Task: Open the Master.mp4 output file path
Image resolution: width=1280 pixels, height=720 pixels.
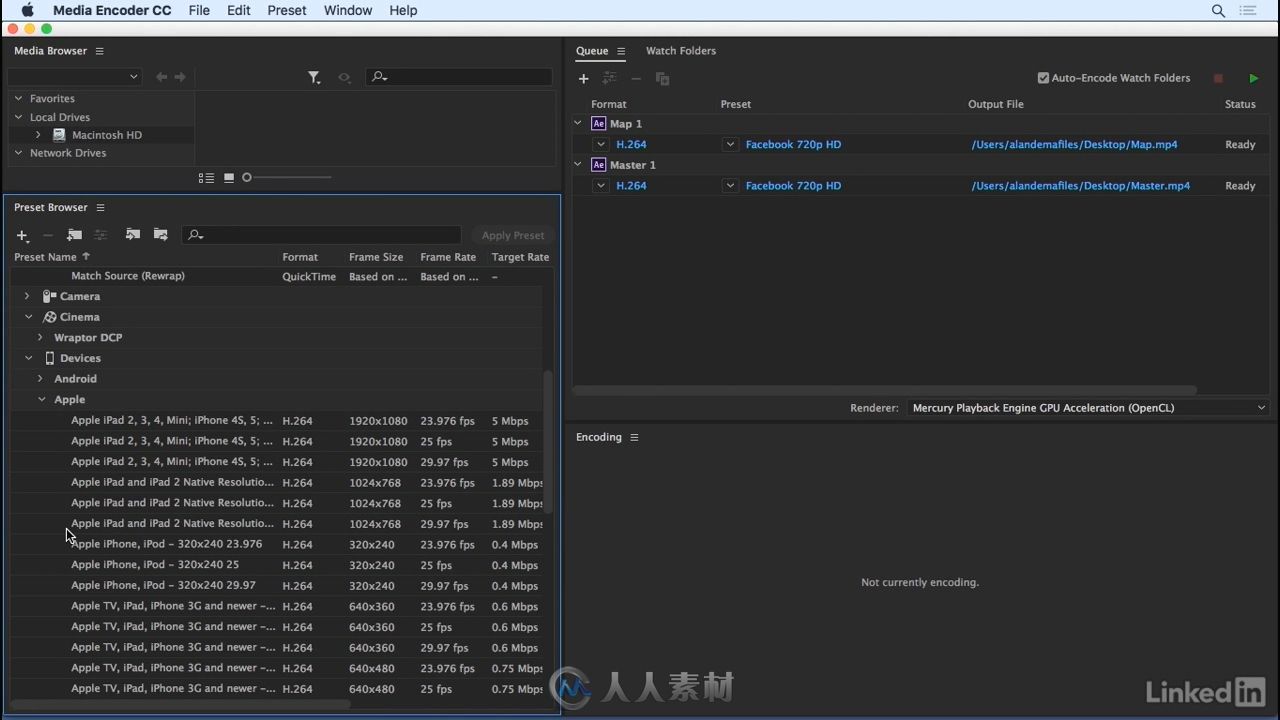Action: [x=1081, y=186]
